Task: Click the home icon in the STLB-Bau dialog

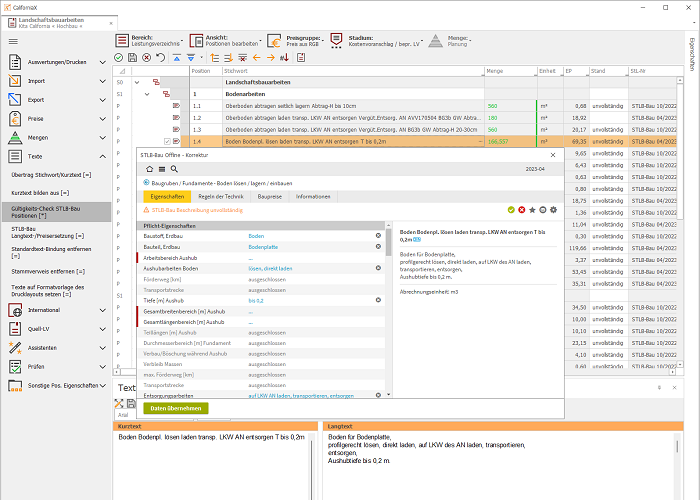Action: point(150,169)
